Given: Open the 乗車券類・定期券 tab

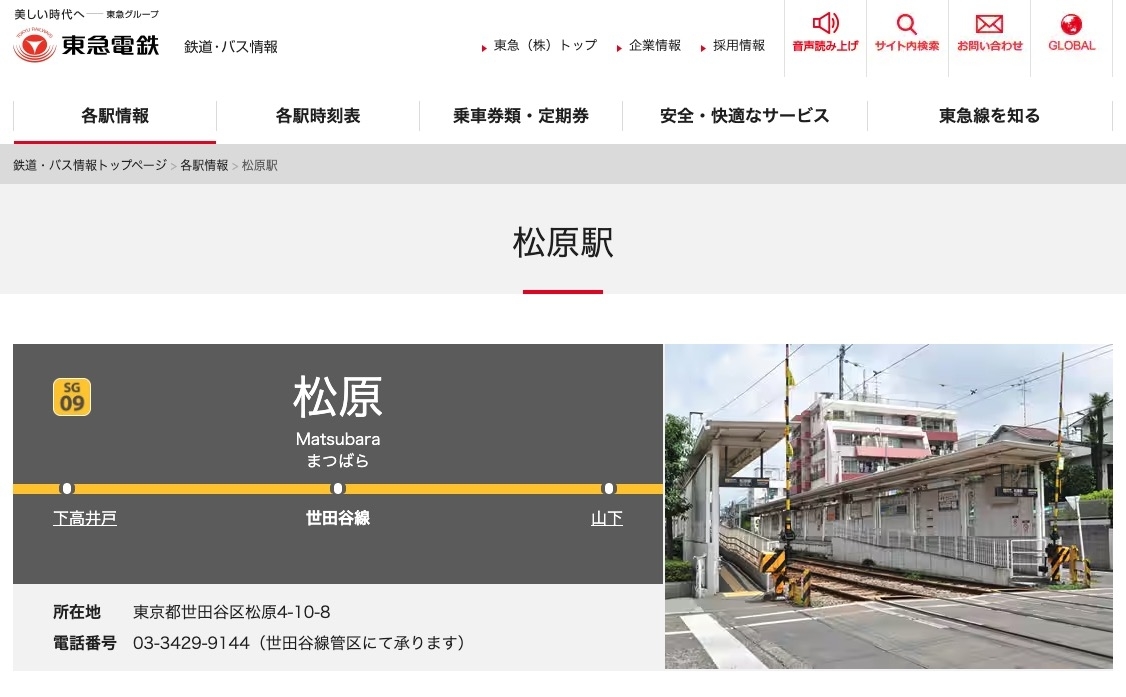Looking at the screenshot, I should tap(520, 116).
